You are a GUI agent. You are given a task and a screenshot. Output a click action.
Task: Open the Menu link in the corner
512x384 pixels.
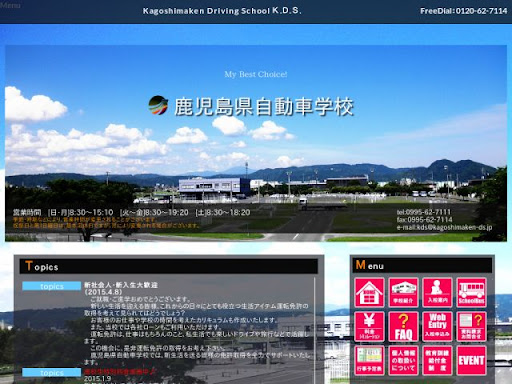tap(10, 5)
